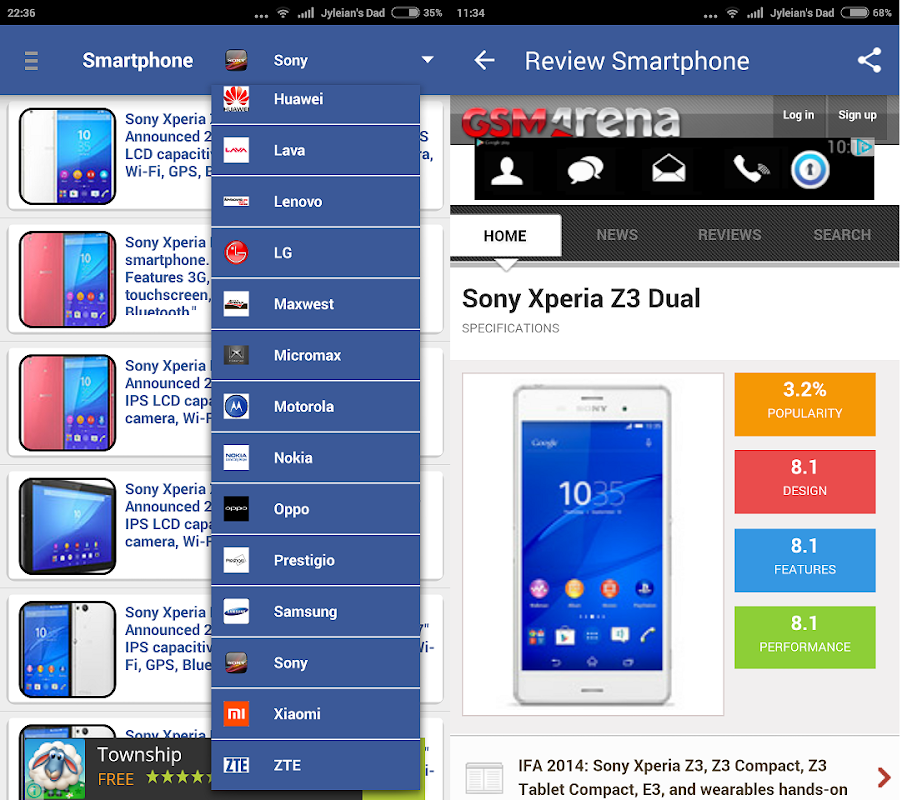The height and width of the screenshot is (800, 902).
Task: Click the Log in button
Action: coord(798,115)
